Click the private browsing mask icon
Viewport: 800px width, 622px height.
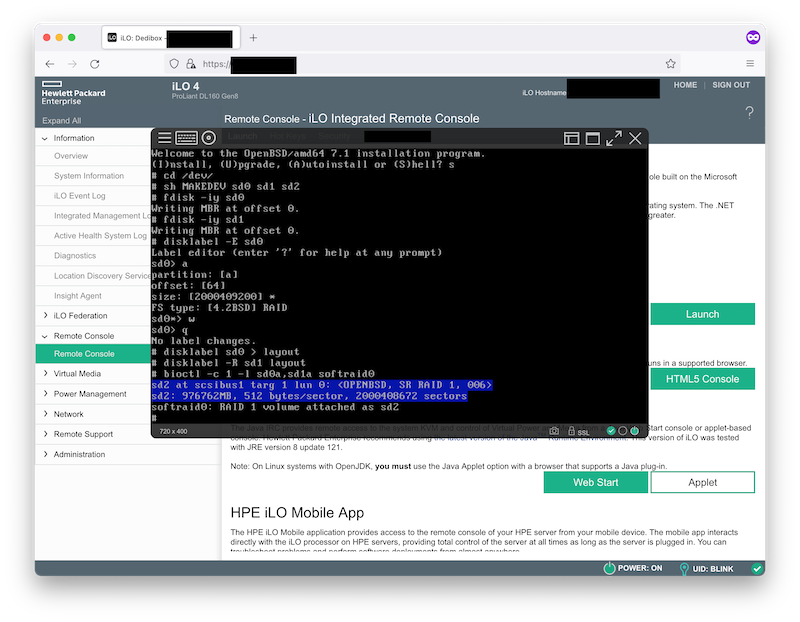tap(753, 37)
